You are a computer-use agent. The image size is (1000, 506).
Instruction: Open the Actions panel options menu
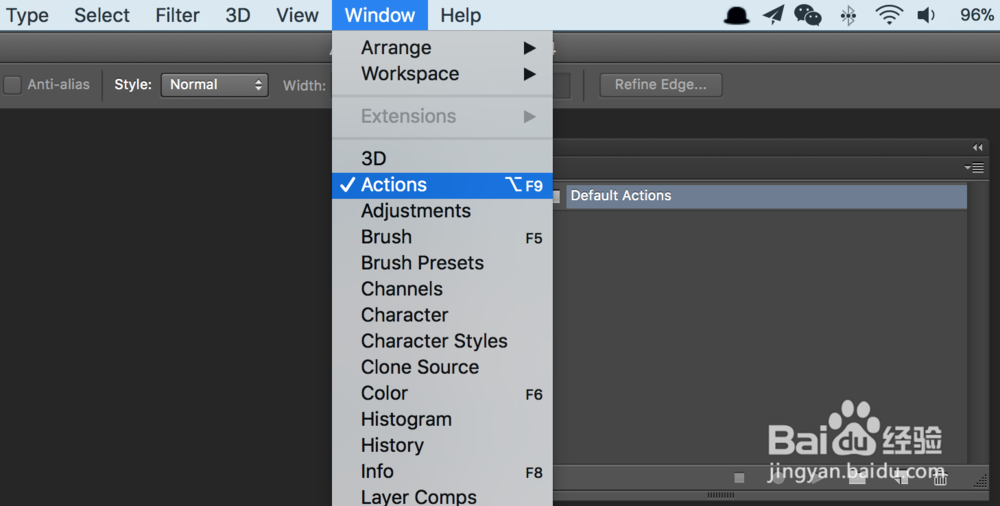974,168
